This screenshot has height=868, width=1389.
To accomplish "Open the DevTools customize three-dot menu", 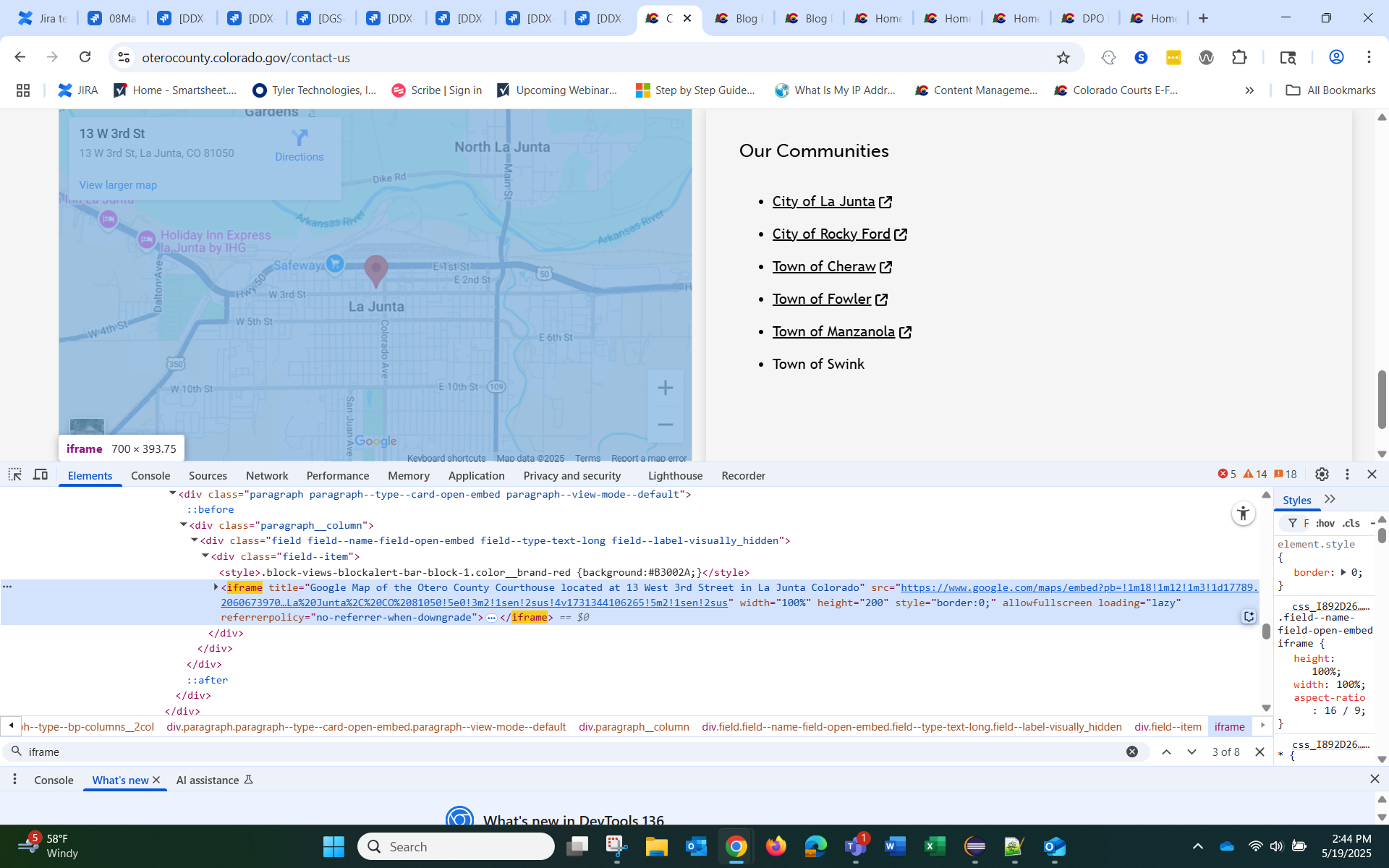I will tap(1347, 475).
